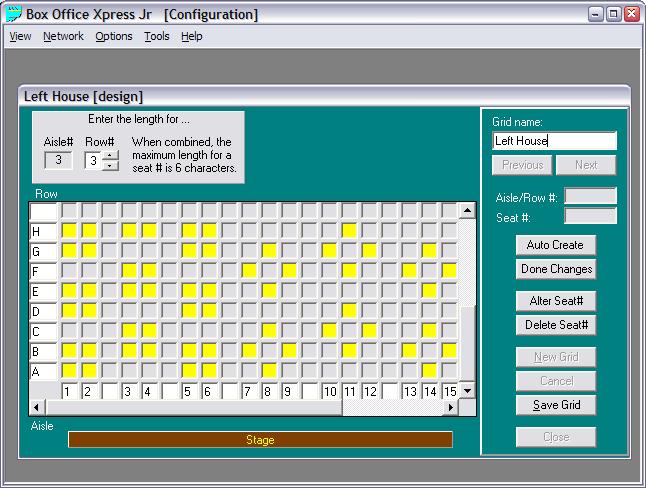Click the Done Changes button
The height and width of the screenshot is (488, 646).
click(555, 269)
